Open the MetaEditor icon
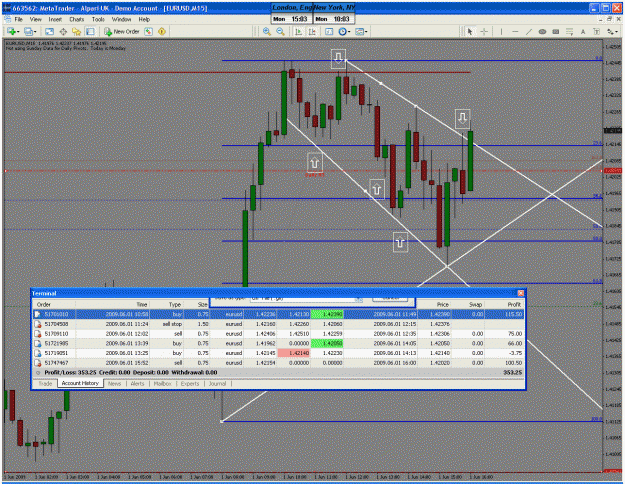The height and width of the screenshot is (484, 625). point(148,31)
